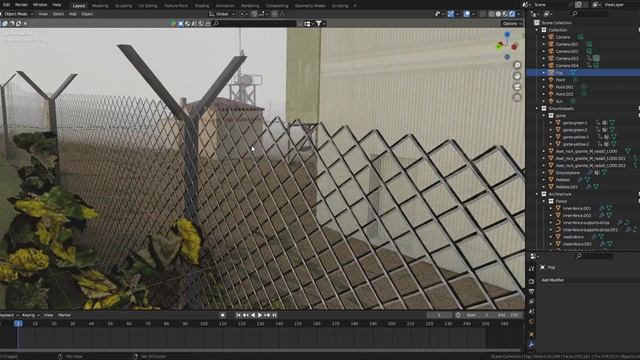Switch to solid viewport shading
The image size is (640, 360).
click(498, 14)
